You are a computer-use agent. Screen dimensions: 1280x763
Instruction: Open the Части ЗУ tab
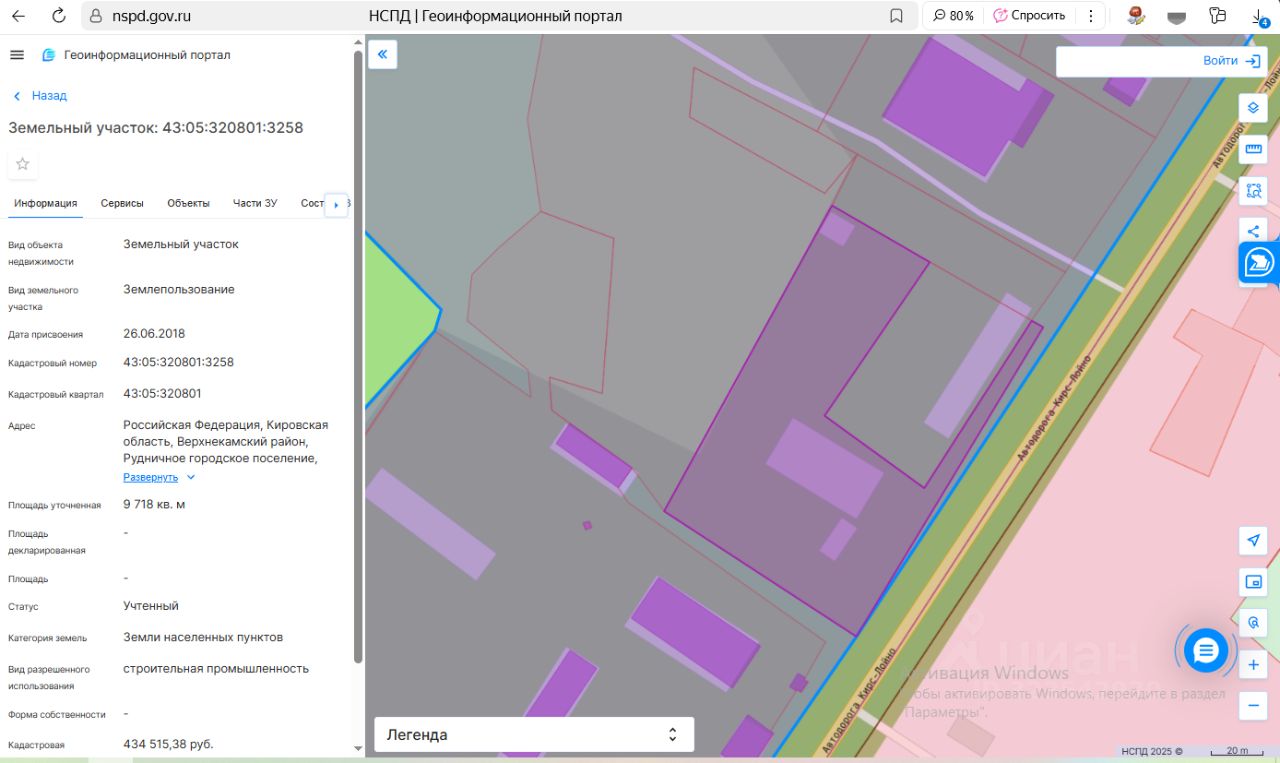[255, 203]
